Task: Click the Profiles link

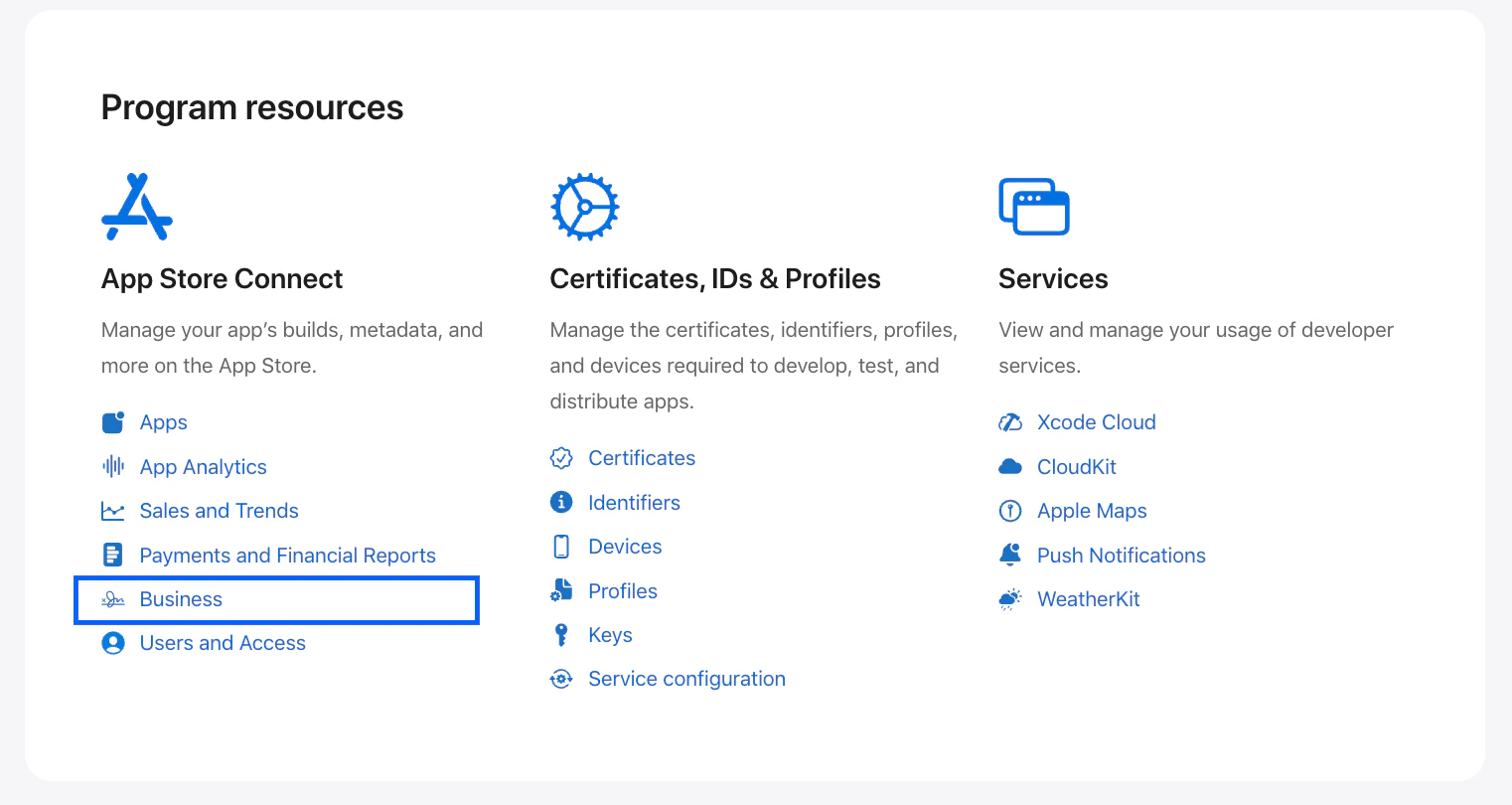Action: [x=623, y=590]
